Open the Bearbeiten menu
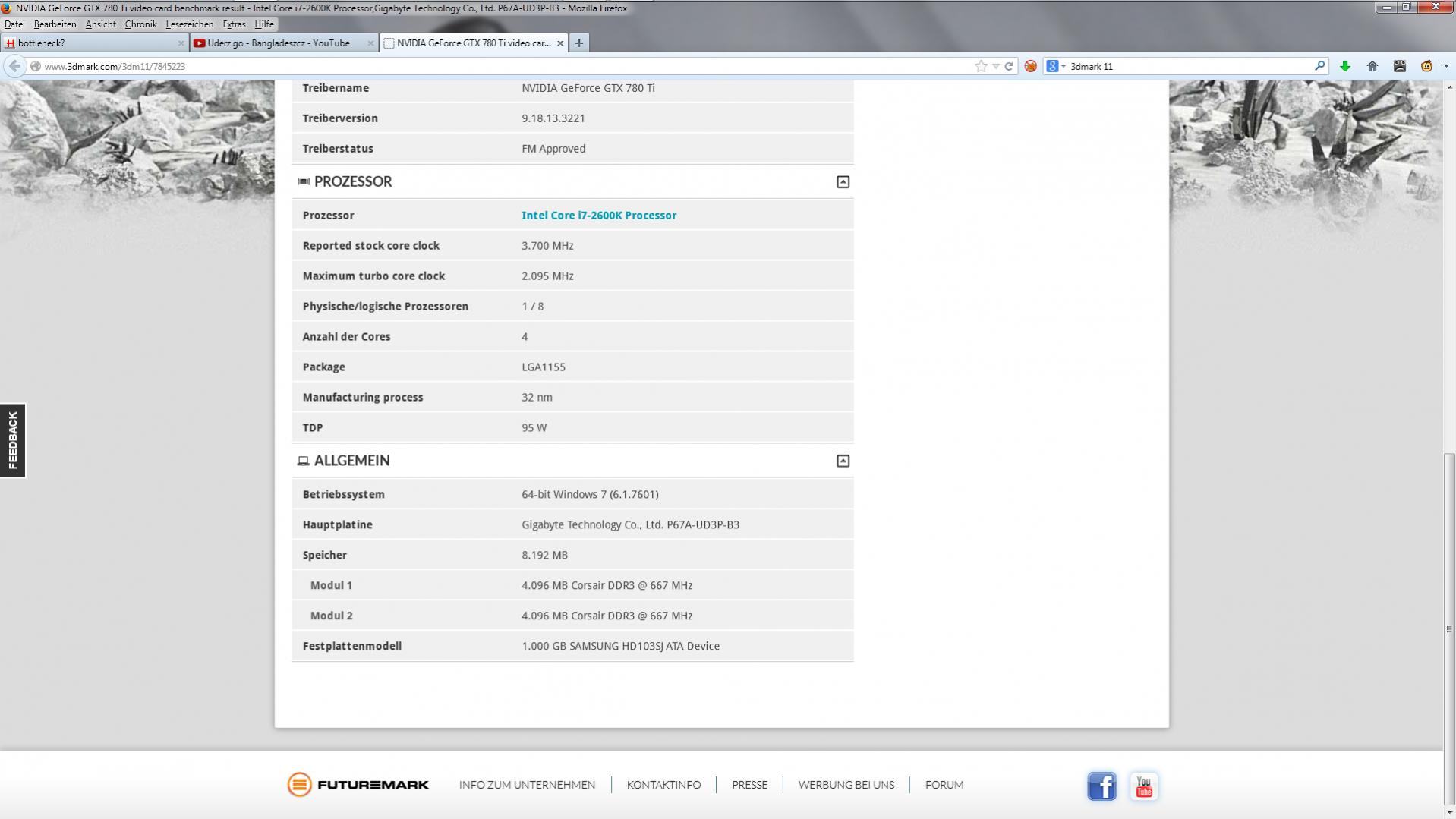The height and width of the screenshot is (819, 1456). (x=55, y=24)
